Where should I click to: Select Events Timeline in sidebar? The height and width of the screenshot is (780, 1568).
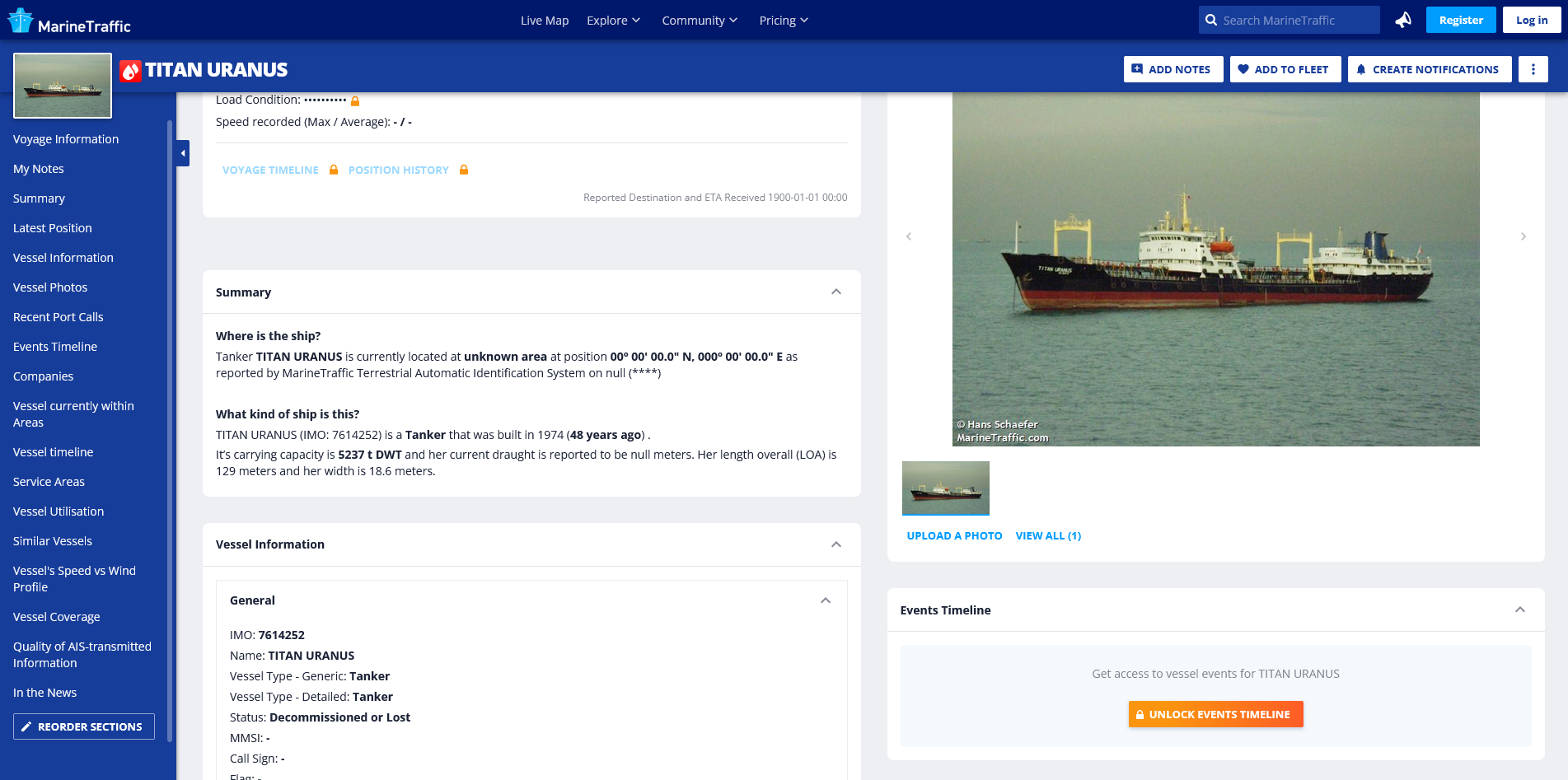(55, 347)
